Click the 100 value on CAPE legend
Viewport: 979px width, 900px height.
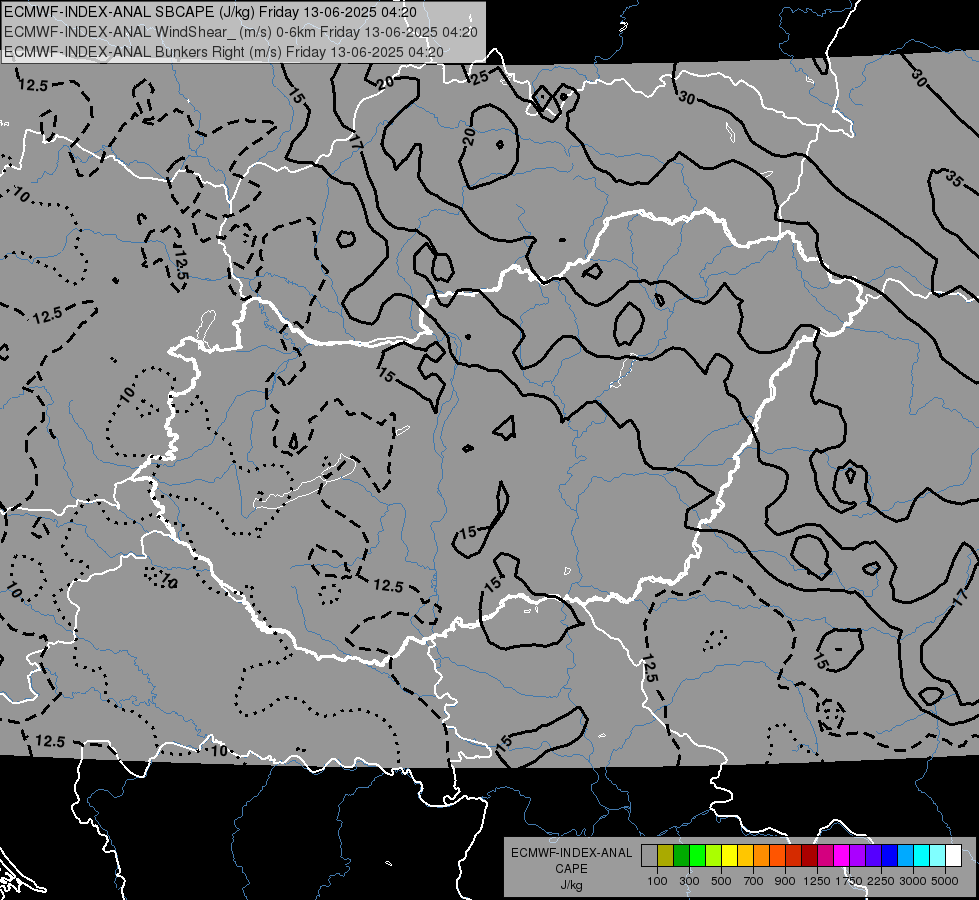657,881
